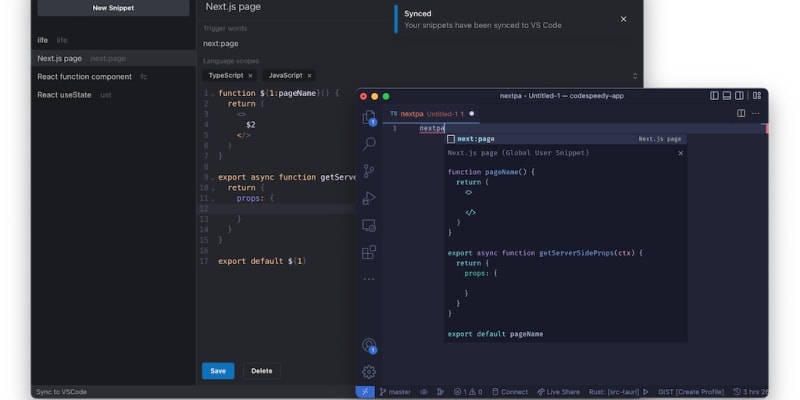Select React function component snippet
The height and width of the screenshot is (400, 800).
pyautogui.click(x=85, y=76)
